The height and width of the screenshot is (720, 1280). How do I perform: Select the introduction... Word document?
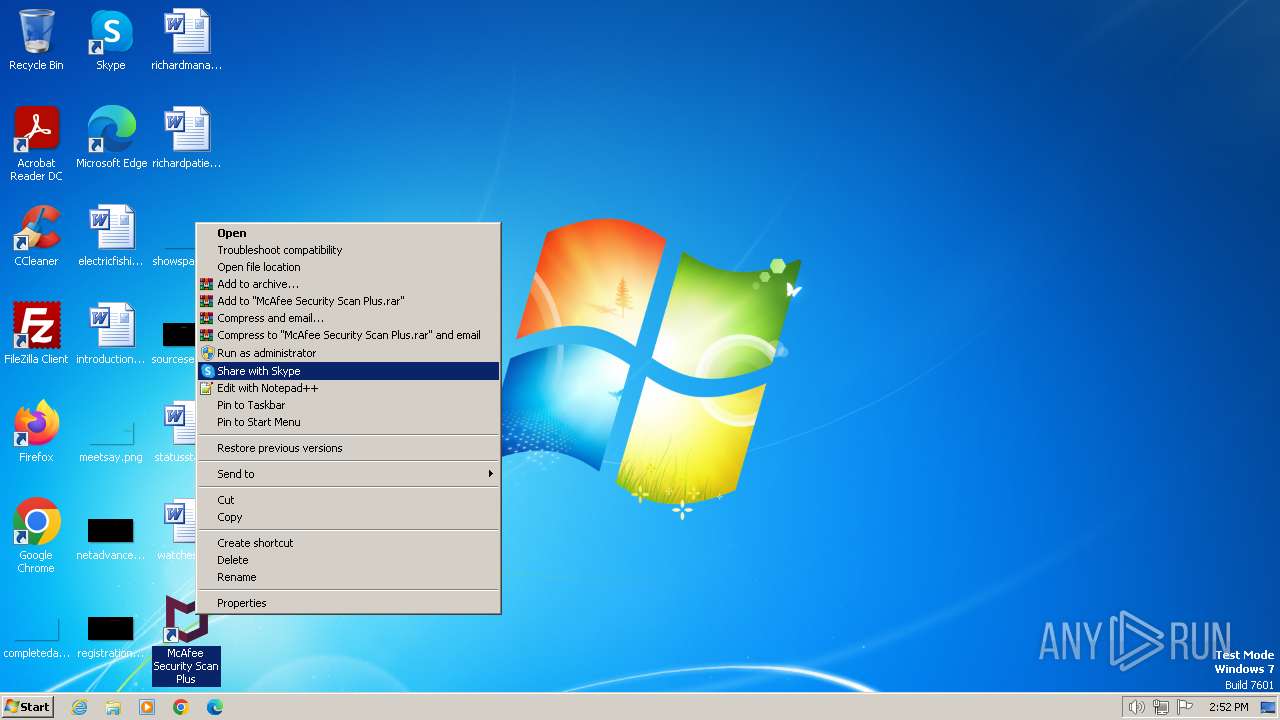pyautogui.click(x=111, y=334)
